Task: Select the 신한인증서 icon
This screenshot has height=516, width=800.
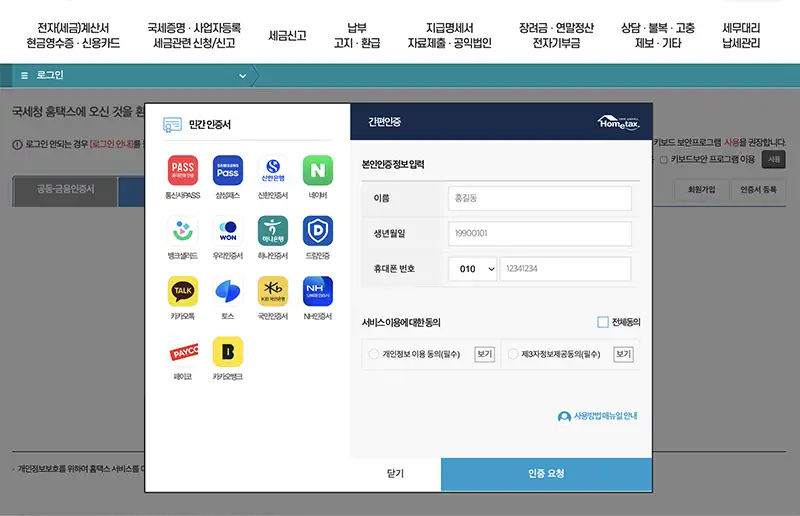Action: pos(273,170)
